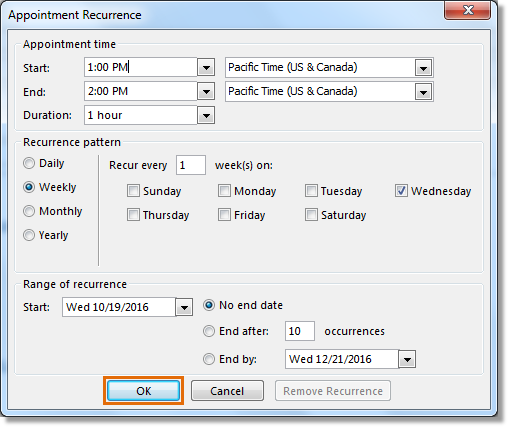Click the Remove Recurrence button
The image size is (509, 428).
333,391
